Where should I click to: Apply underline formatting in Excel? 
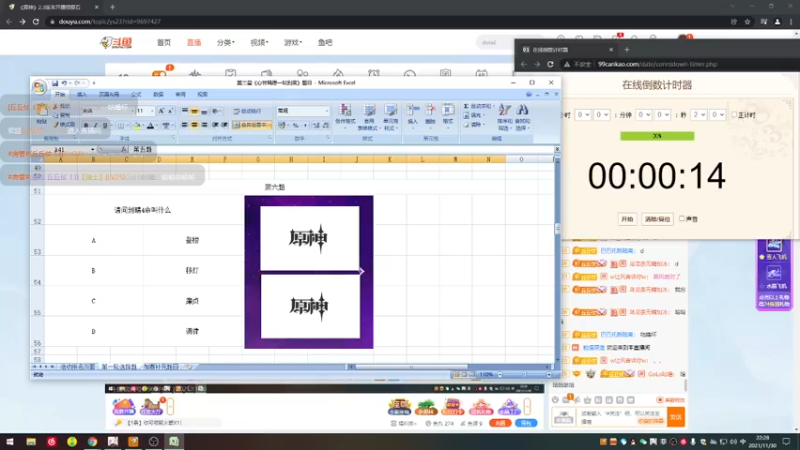(105, 125)
